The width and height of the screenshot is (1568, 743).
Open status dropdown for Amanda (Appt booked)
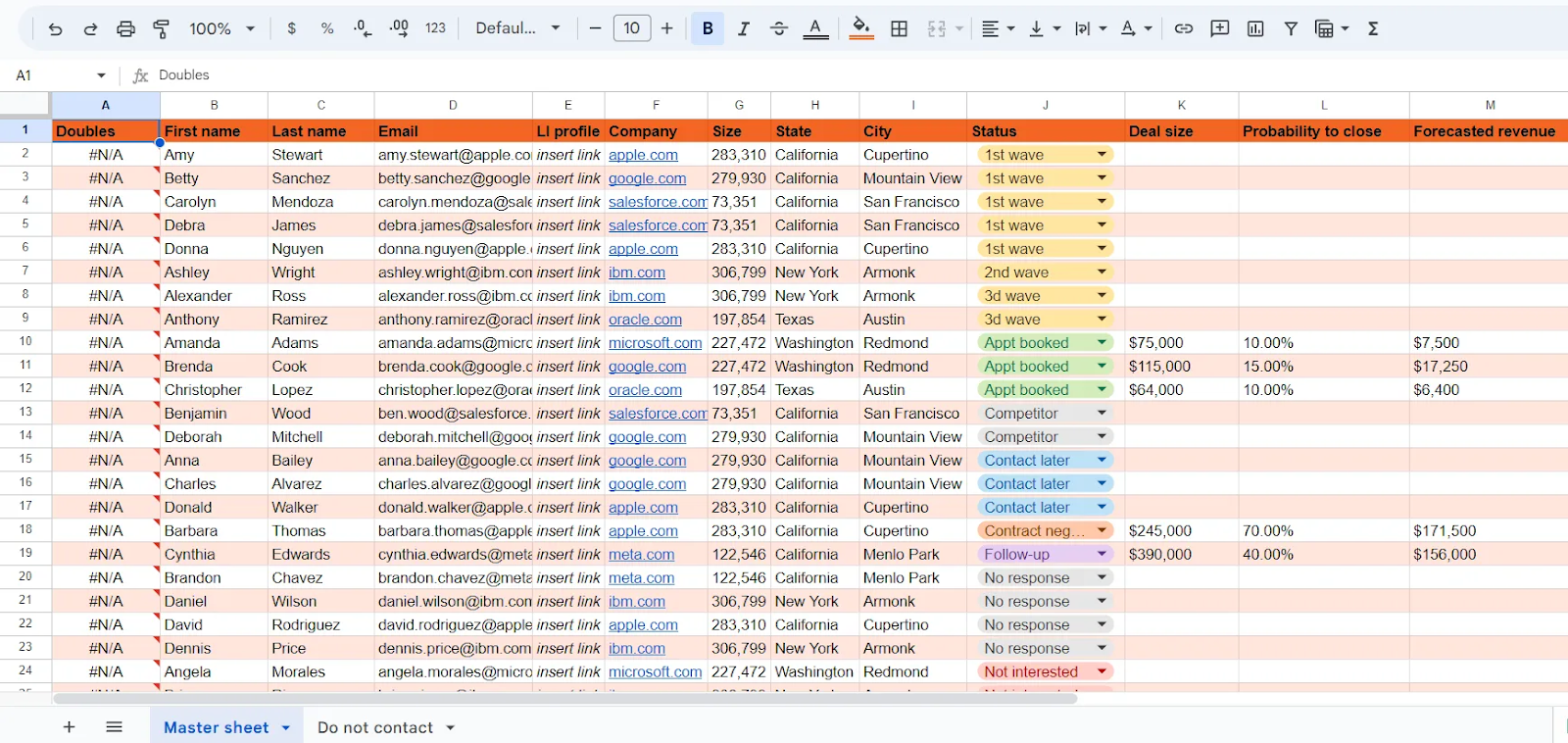1102,343
